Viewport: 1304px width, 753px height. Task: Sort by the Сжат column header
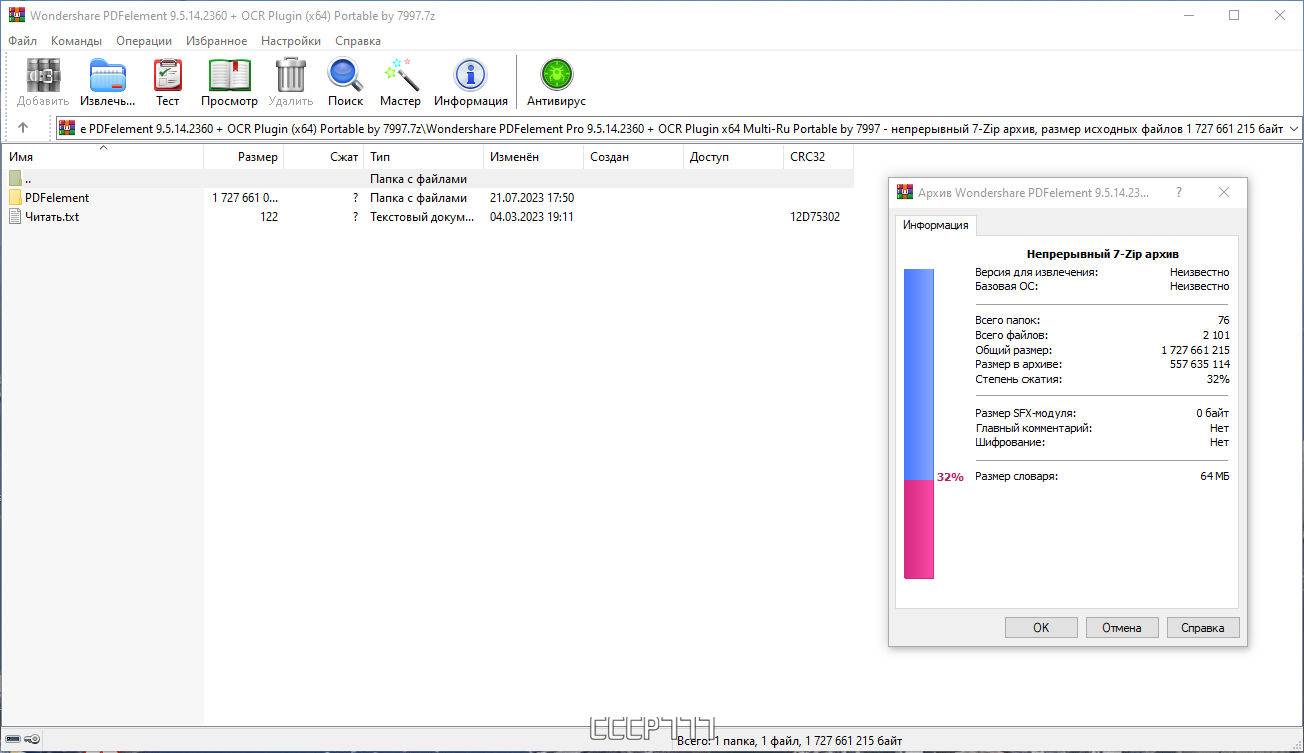(324, 157)
